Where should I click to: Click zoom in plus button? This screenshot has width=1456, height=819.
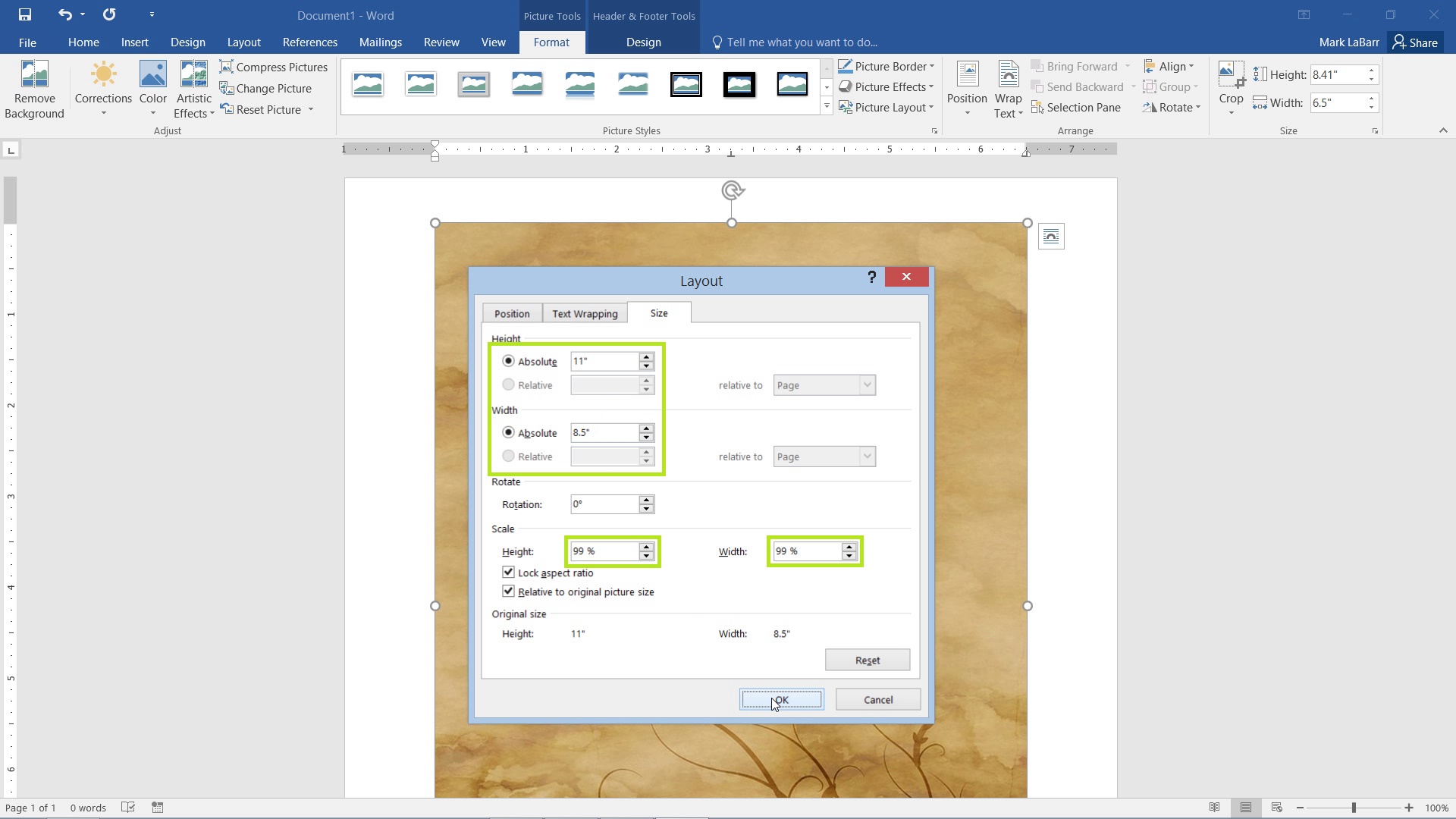point(1408,808)
